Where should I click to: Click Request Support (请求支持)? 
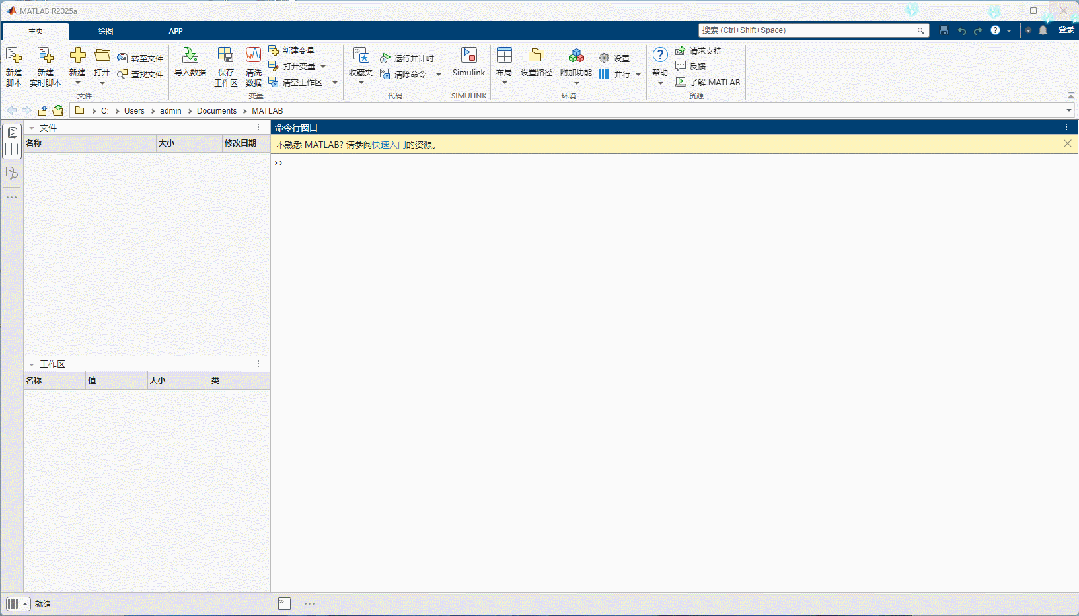(x=698, y=50)
